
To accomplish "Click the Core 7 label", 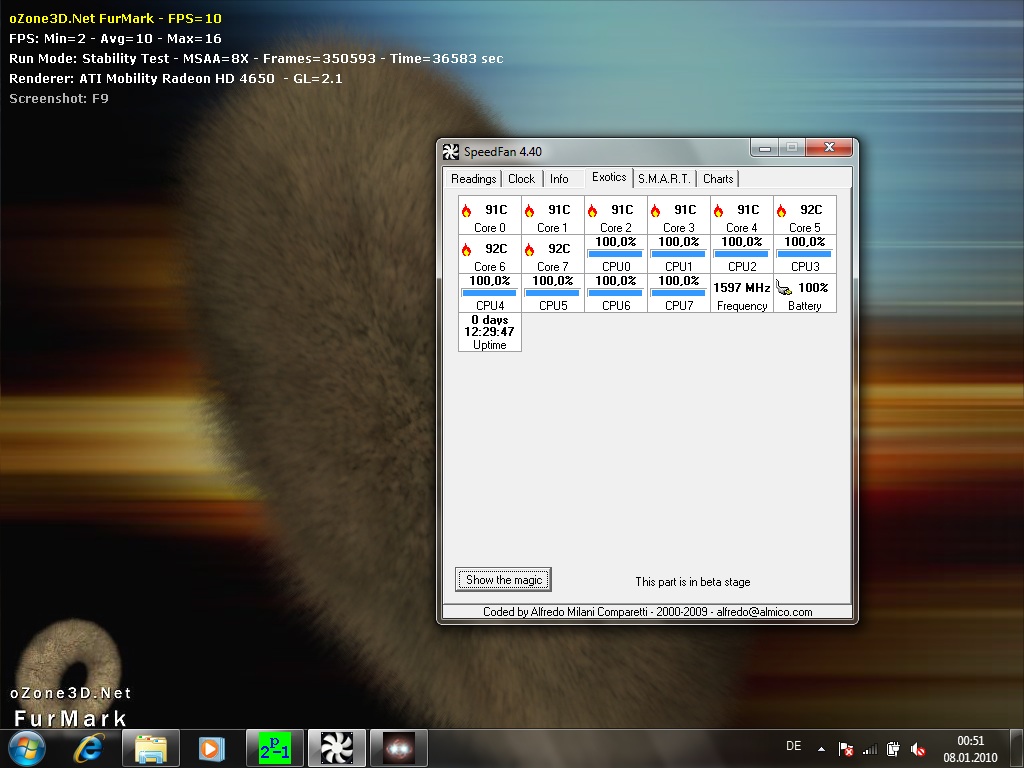I will click(x=552, y=266).
